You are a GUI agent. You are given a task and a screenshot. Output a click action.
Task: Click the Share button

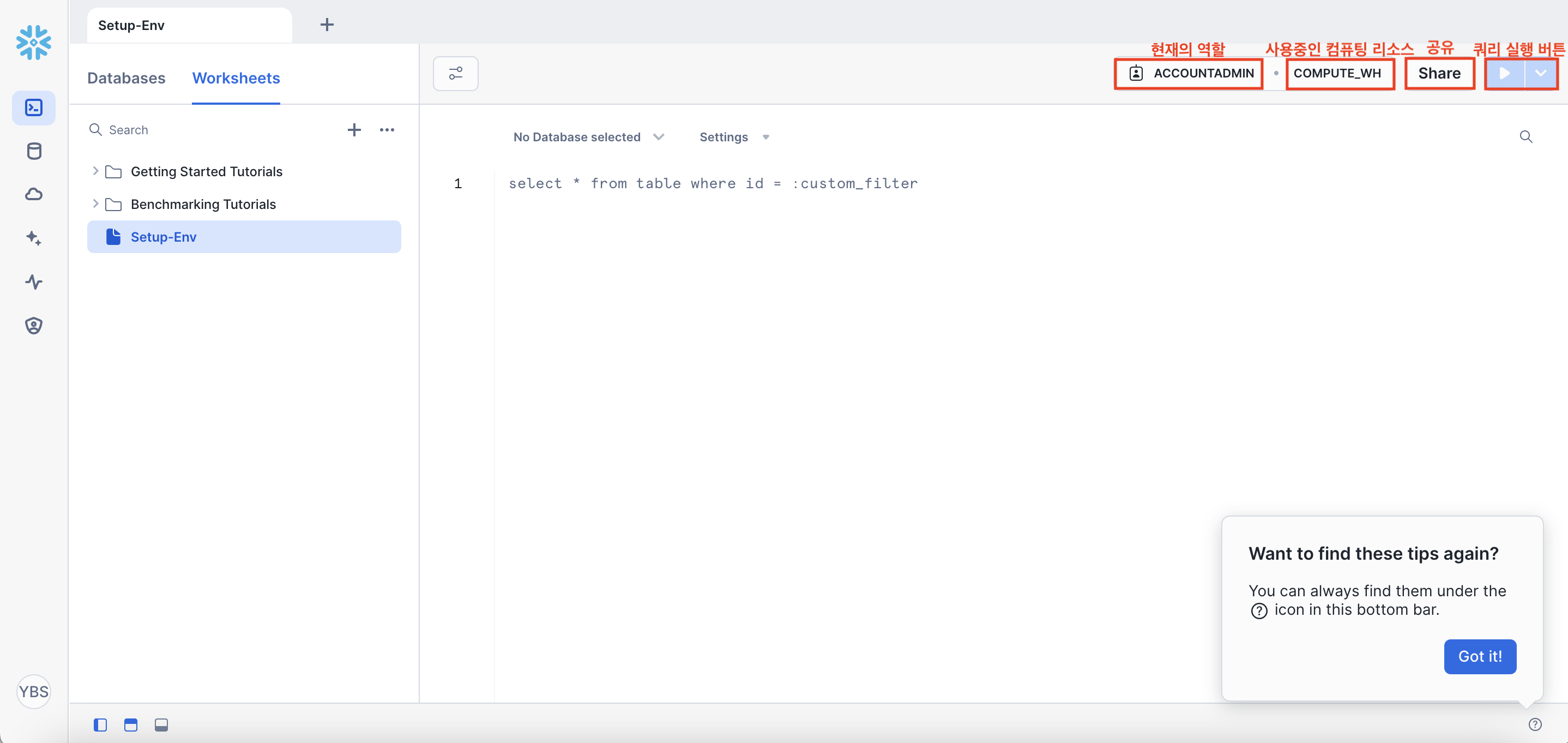click(1439, 73)
